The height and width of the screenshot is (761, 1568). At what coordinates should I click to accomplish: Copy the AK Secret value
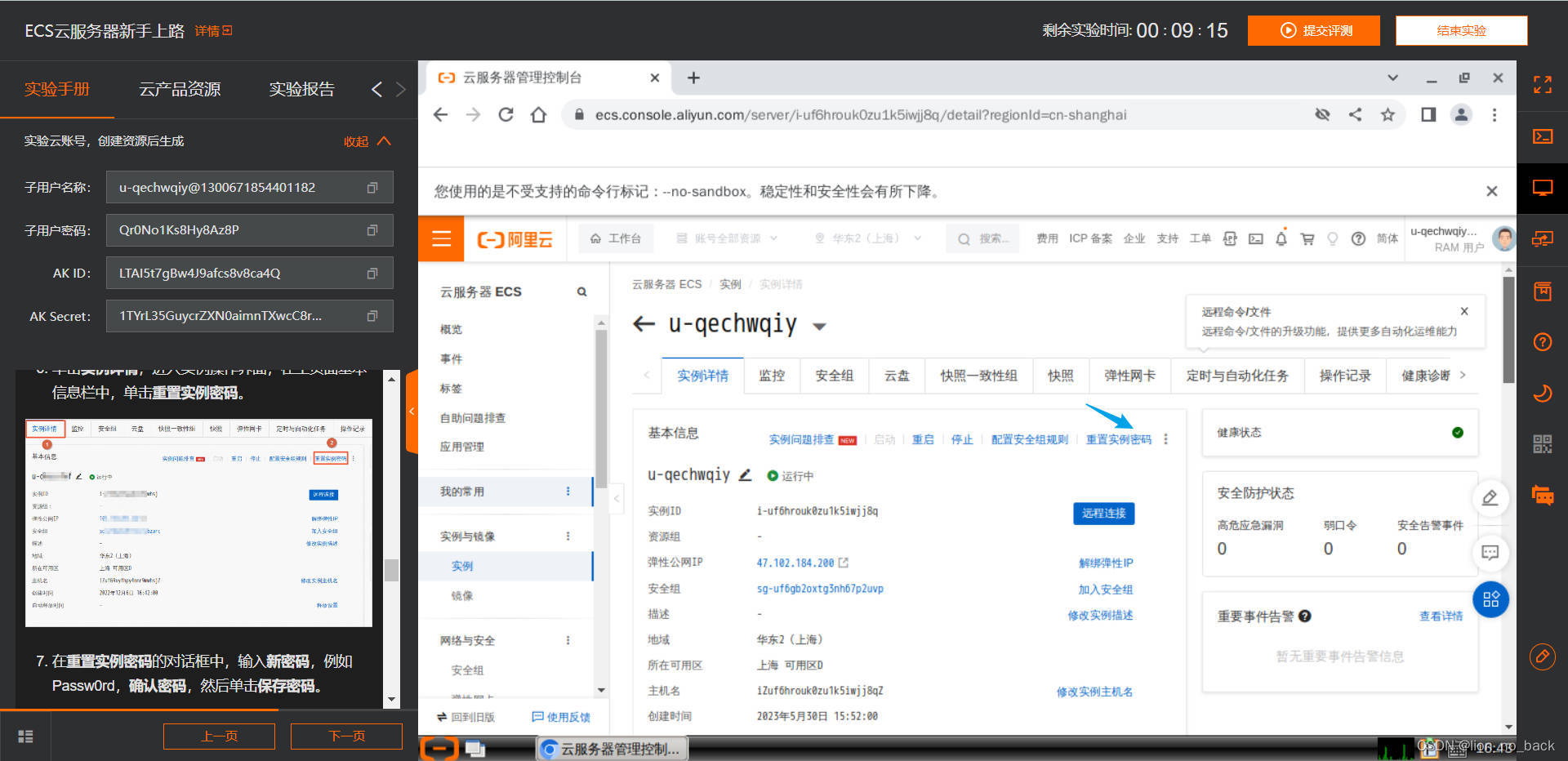tap(372, 316)
